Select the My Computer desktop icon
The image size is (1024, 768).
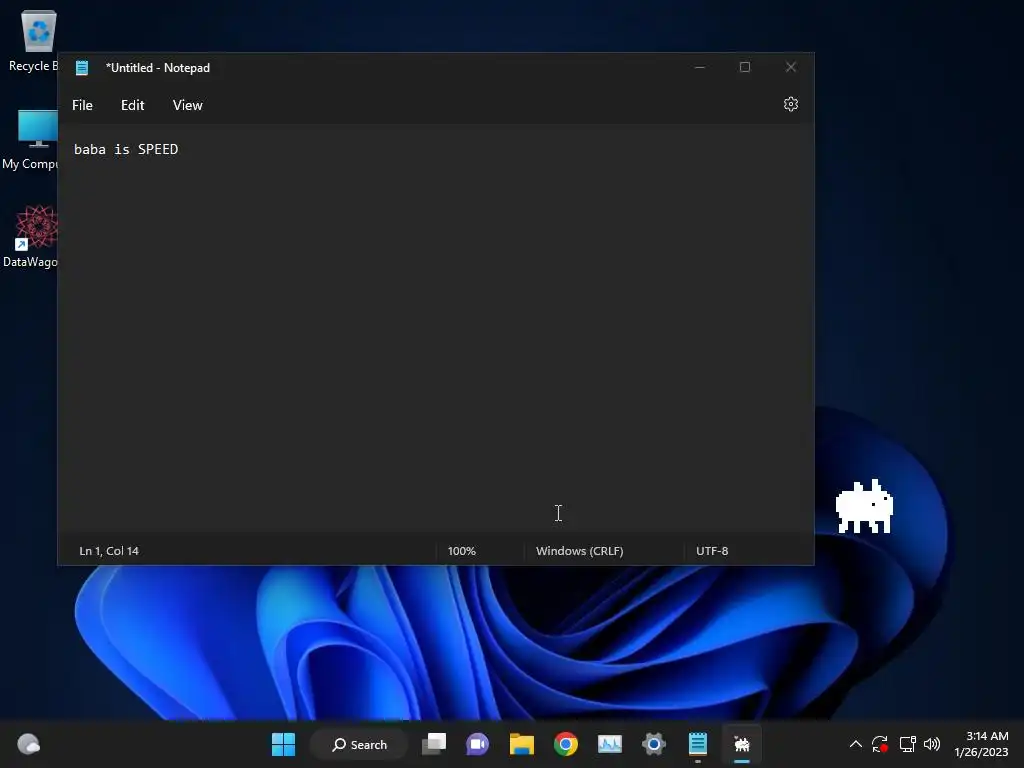point(31,140)
